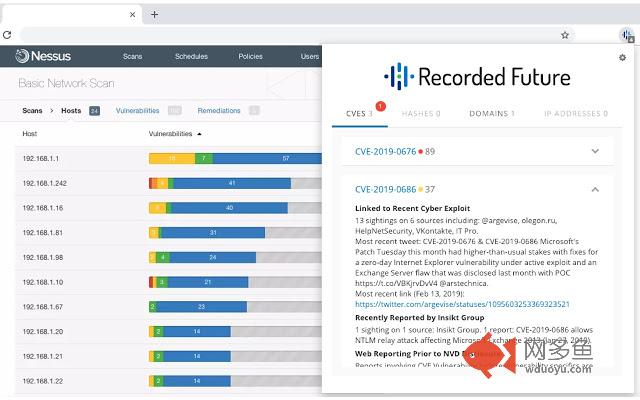This screenshot has width=640, height=400.
Task: Sort by Vulnerabilities column arrow
Action: 199,134
